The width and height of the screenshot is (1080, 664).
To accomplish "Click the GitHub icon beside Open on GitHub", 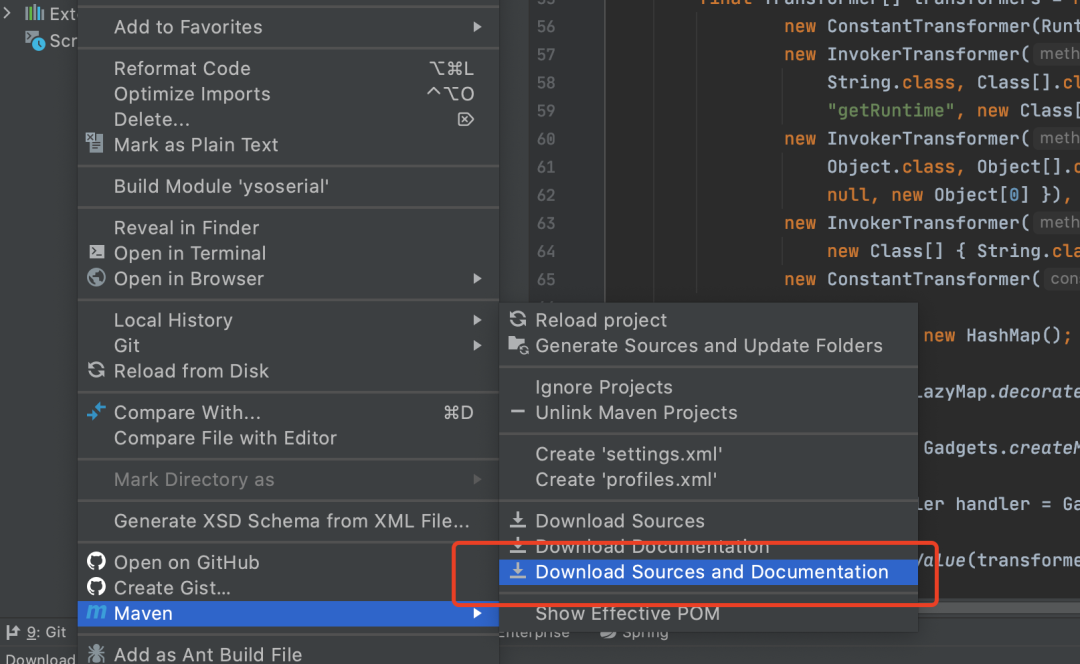I will 96,562.
